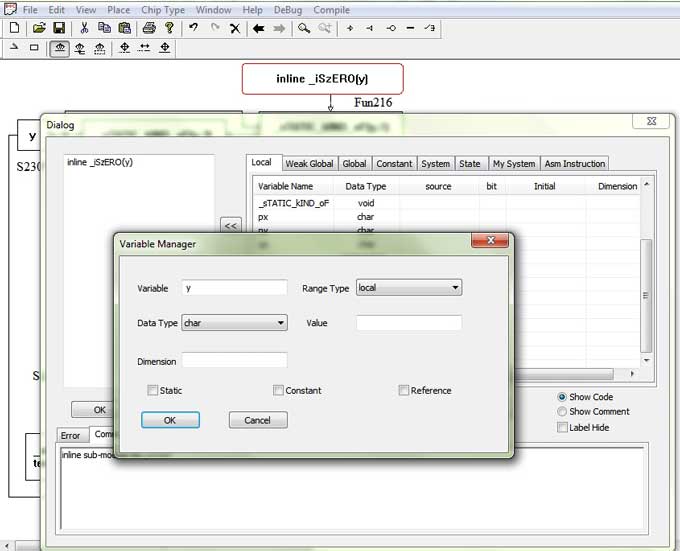The height and width of the screenshot is (551, 680).
Task: Click the Paste clipboard icon
Action: (x=124, y=28)
